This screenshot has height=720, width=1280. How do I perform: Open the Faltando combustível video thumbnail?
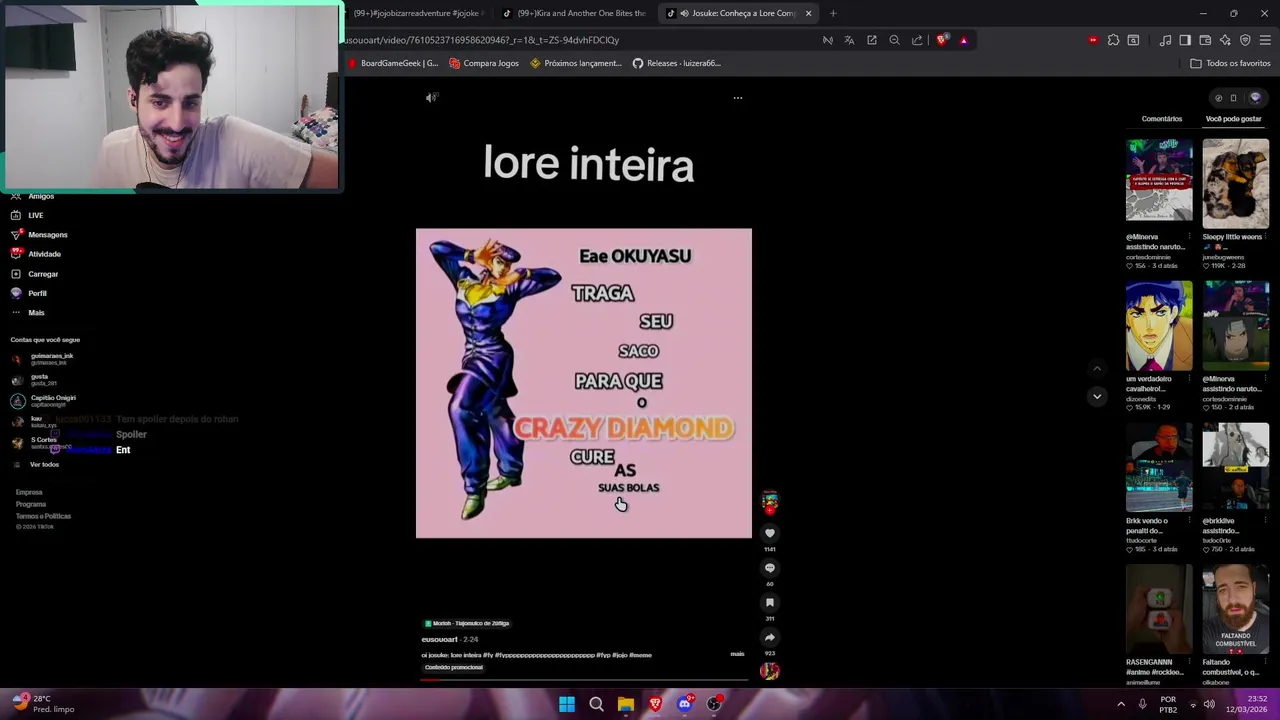[1235, 610]
